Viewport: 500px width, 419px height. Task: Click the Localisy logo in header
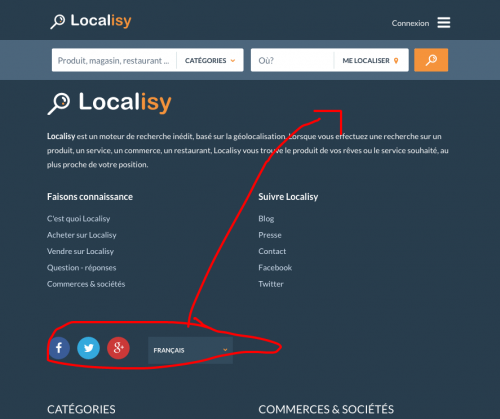coord(91,21)
